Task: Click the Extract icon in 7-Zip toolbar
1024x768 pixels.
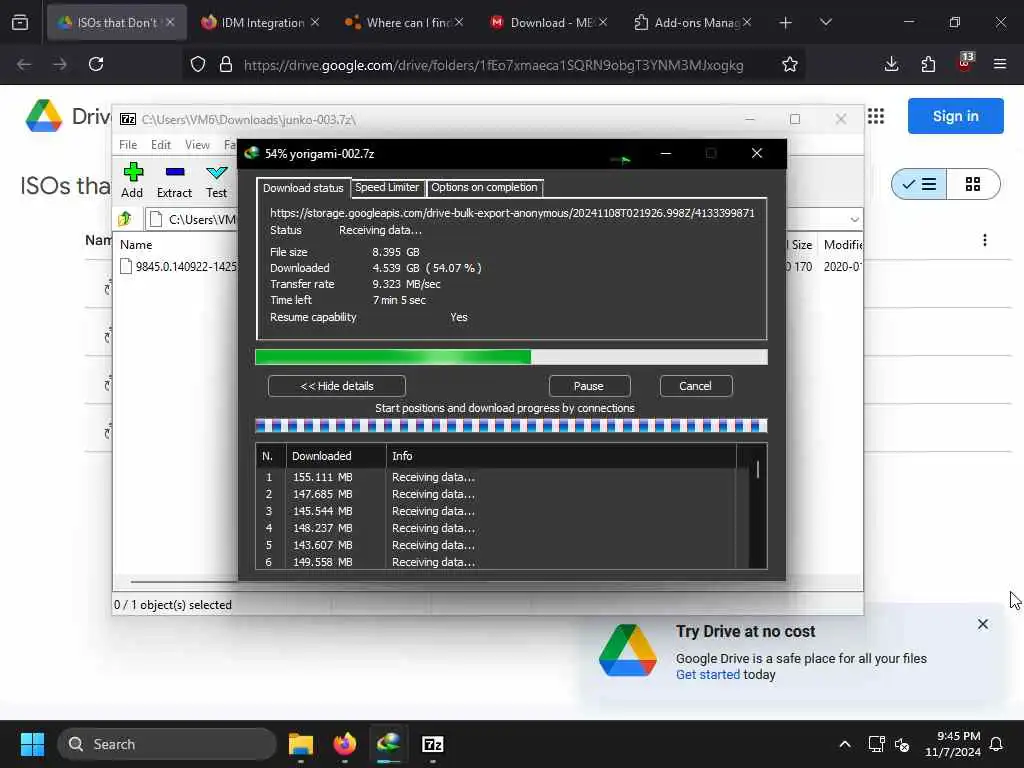Action: click(174, 173)
